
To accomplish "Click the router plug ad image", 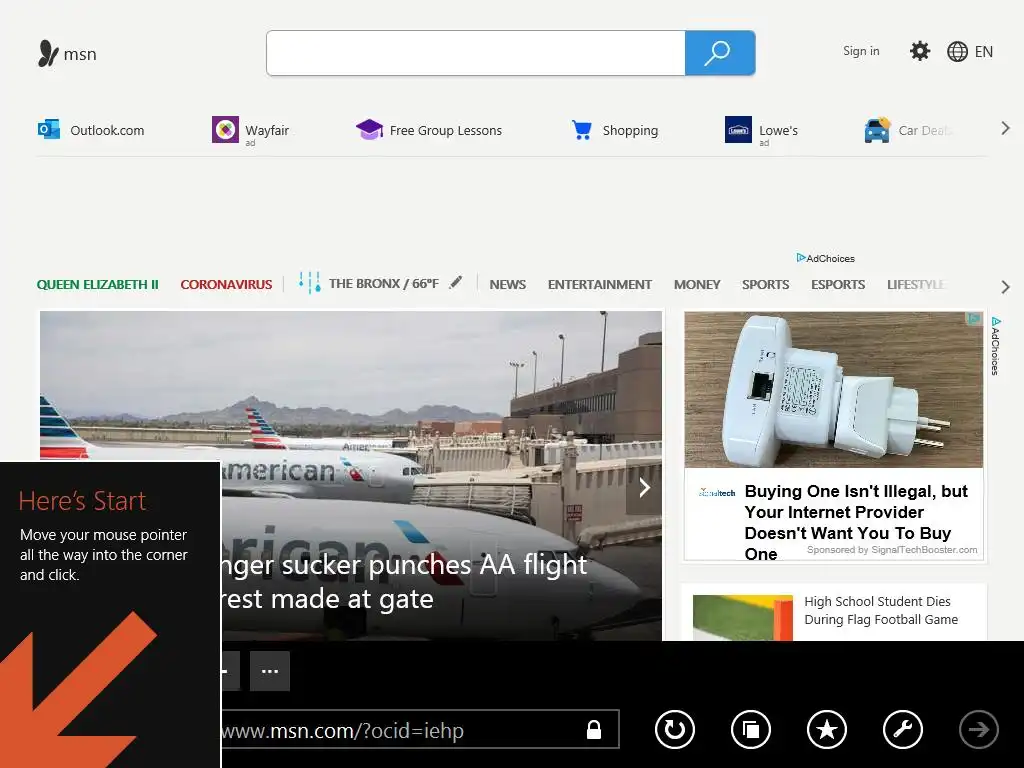I will tap(833, 389).
